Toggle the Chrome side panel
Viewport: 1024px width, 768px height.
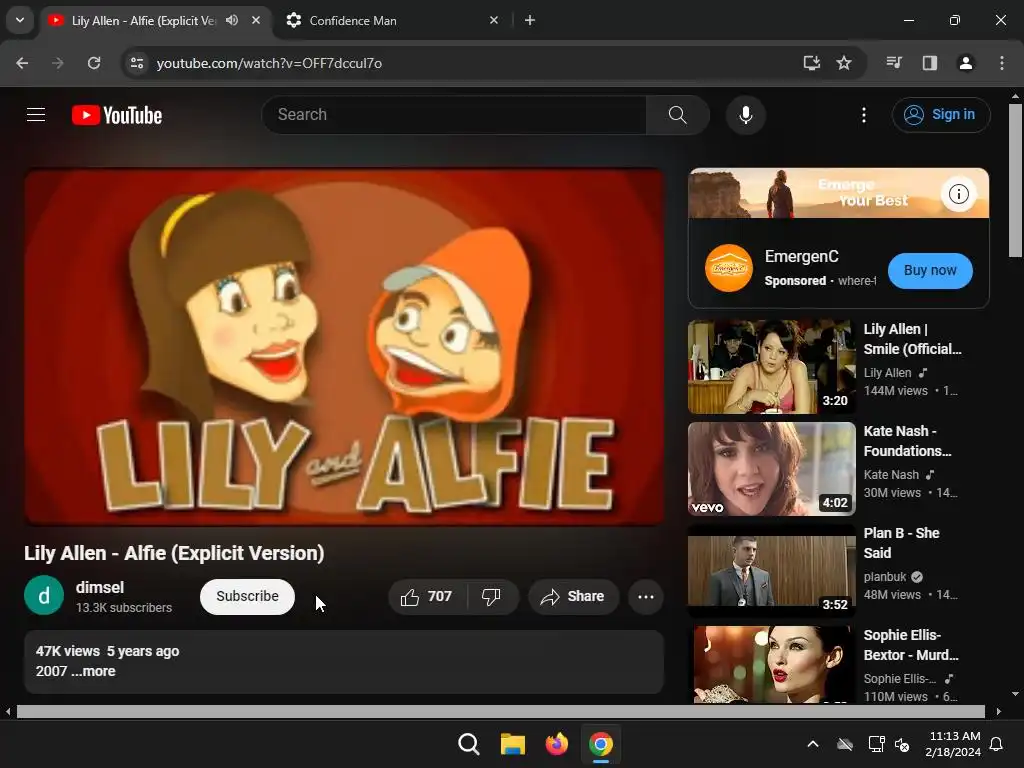[x=929, y=63]
